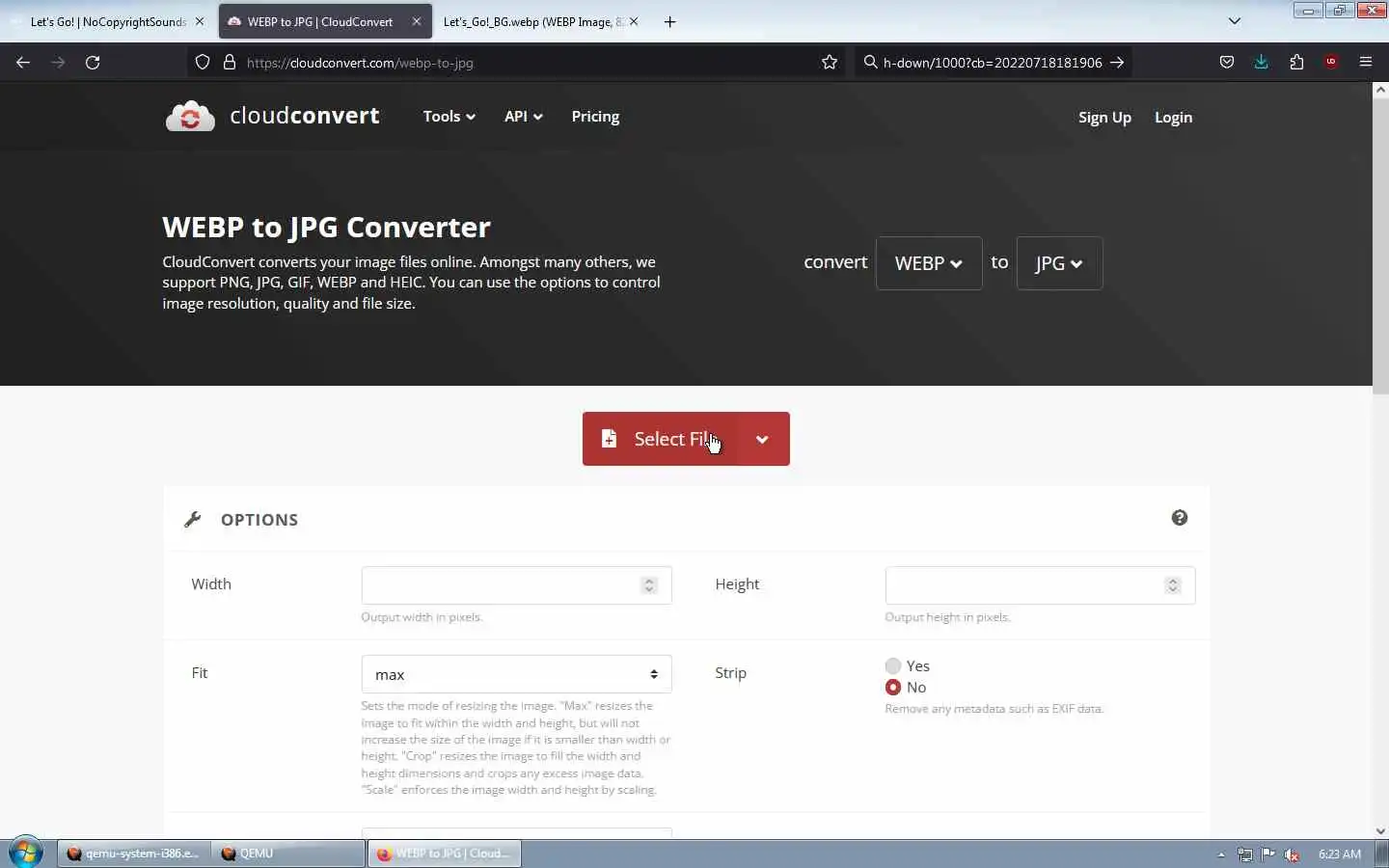Click the Save to Pocket icon
The image size is (1389, 868).
pyautogui.click(x=1226, y=63)
